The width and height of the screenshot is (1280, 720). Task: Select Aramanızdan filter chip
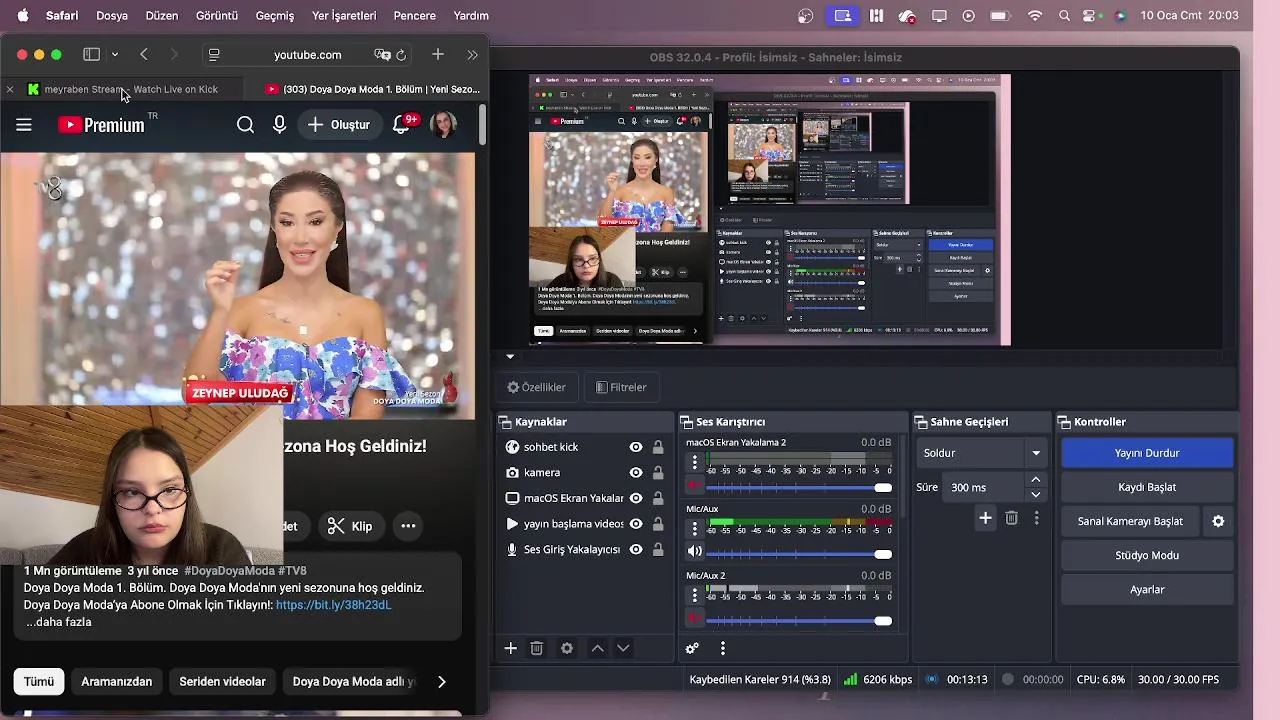pos(117,682)
